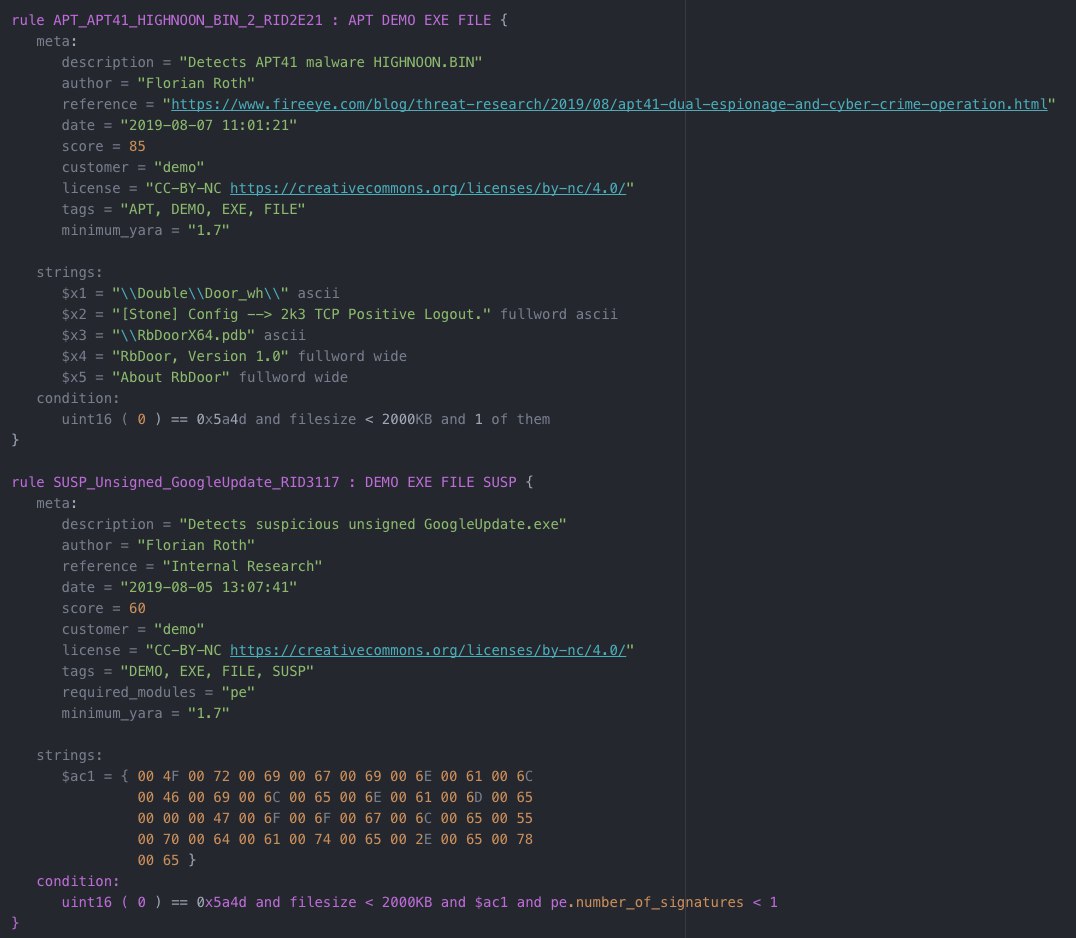1076x938 pixels.
Task: Click pe.number_of_signatures in condition
Action: pyautogui.click(x=647, y=902)
